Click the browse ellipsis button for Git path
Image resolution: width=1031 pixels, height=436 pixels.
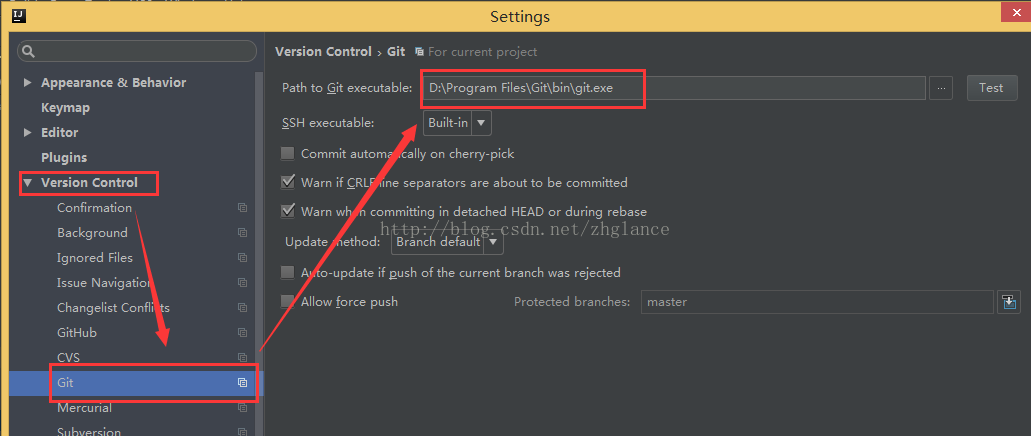point(941,87)
